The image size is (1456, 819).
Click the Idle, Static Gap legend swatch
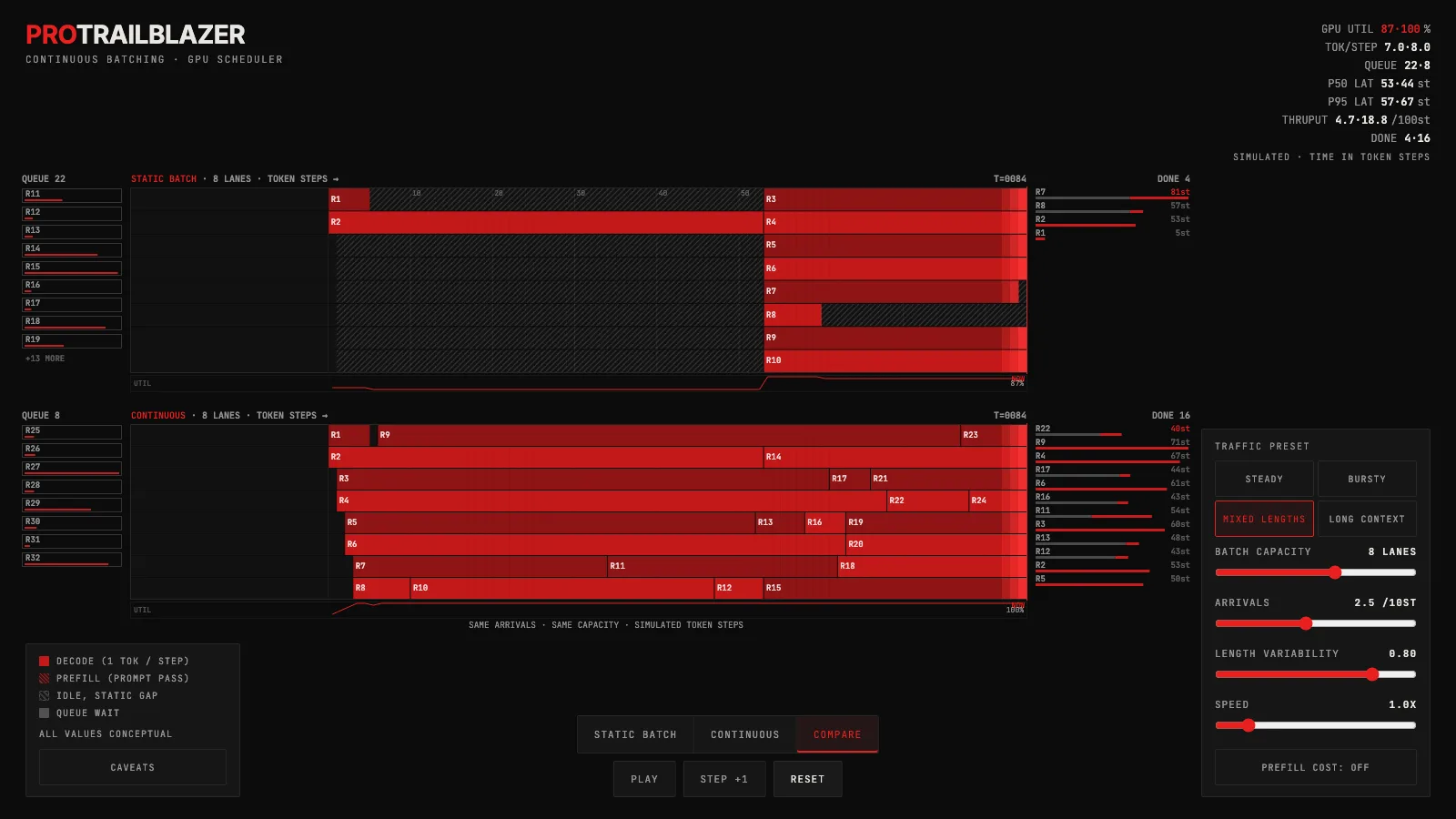(x=44, y=696)
